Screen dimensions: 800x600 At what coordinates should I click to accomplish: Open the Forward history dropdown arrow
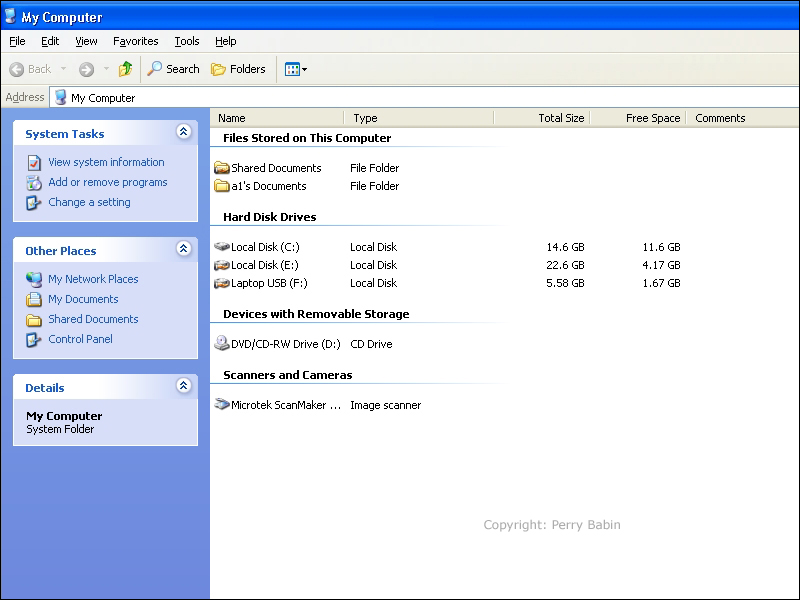tap(106, 69)
